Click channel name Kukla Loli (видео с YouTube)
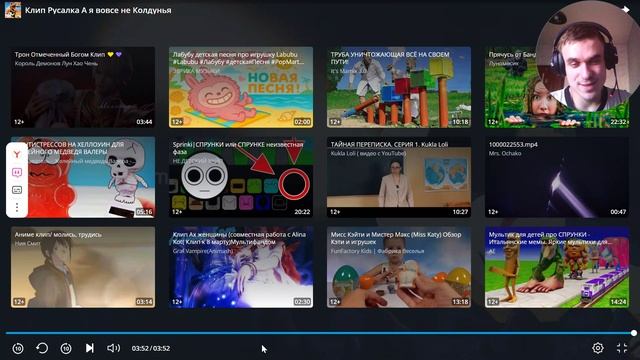640x360 pixels. (x=368, y=153)
